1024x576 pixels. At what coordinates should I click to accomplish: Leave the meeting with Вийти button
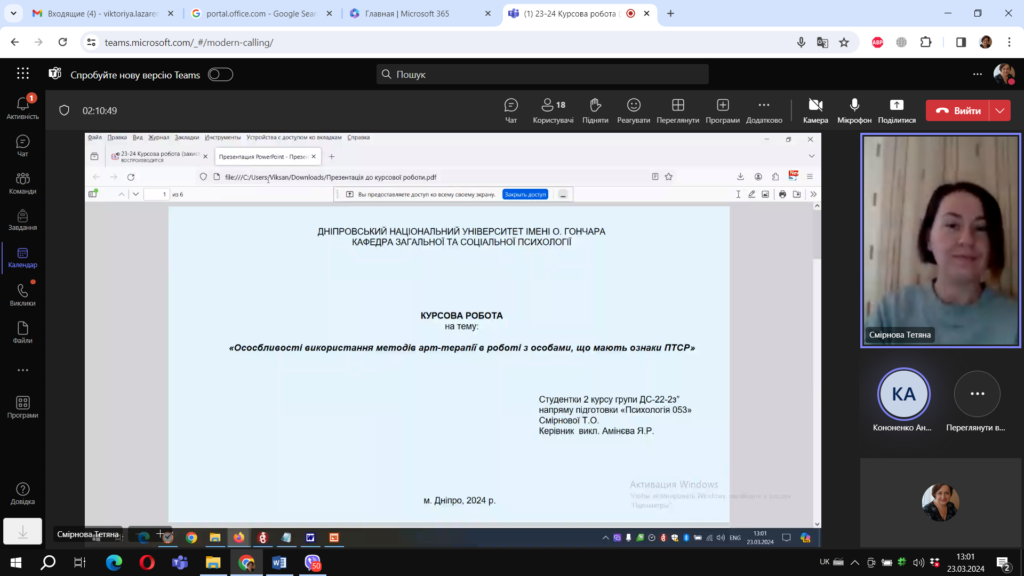tap(958, 110)
